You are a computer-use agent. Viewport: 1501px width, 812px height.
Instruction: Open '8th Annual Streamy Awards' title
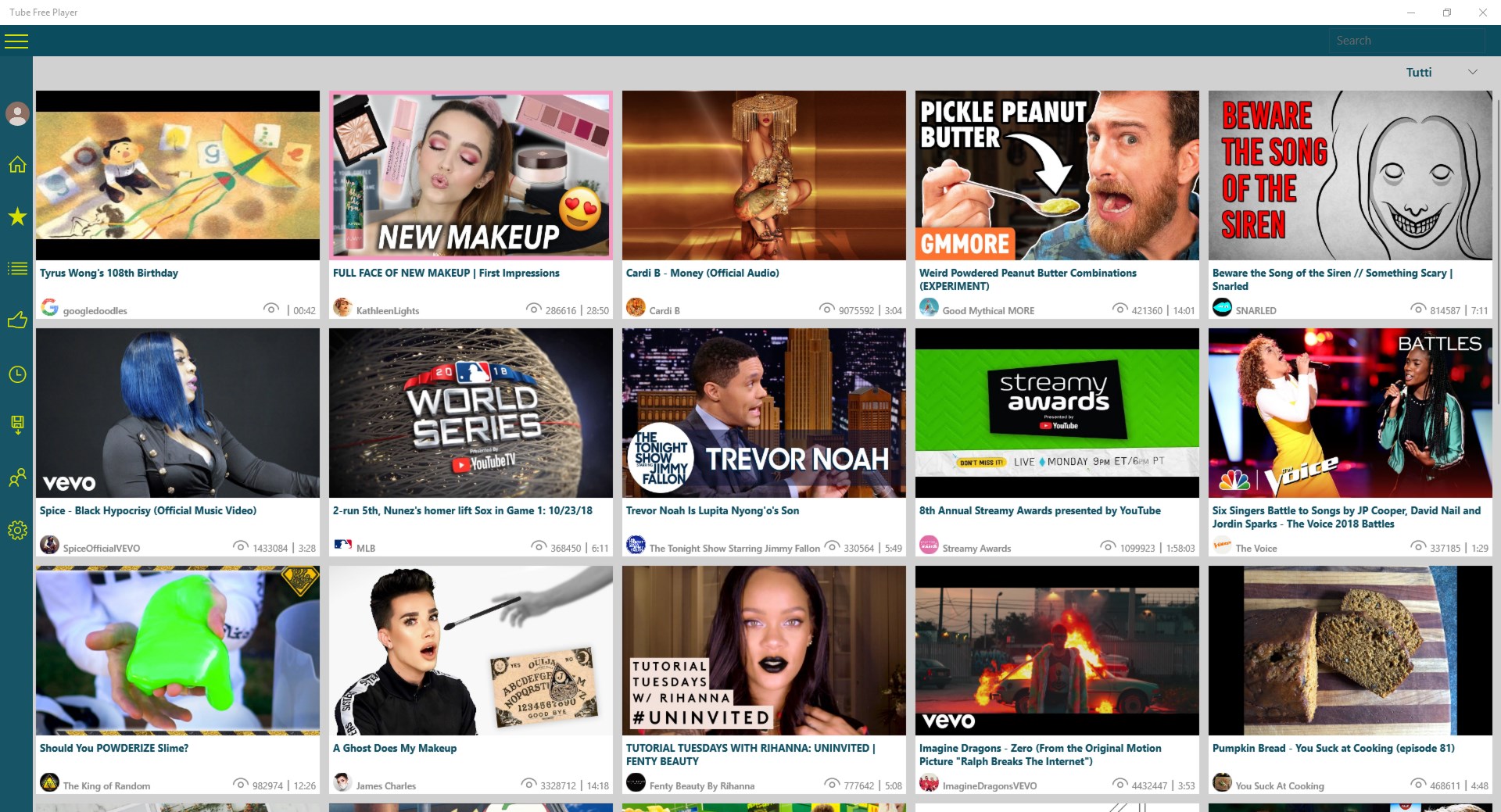pyautogui.click(x=1040, y=510)
